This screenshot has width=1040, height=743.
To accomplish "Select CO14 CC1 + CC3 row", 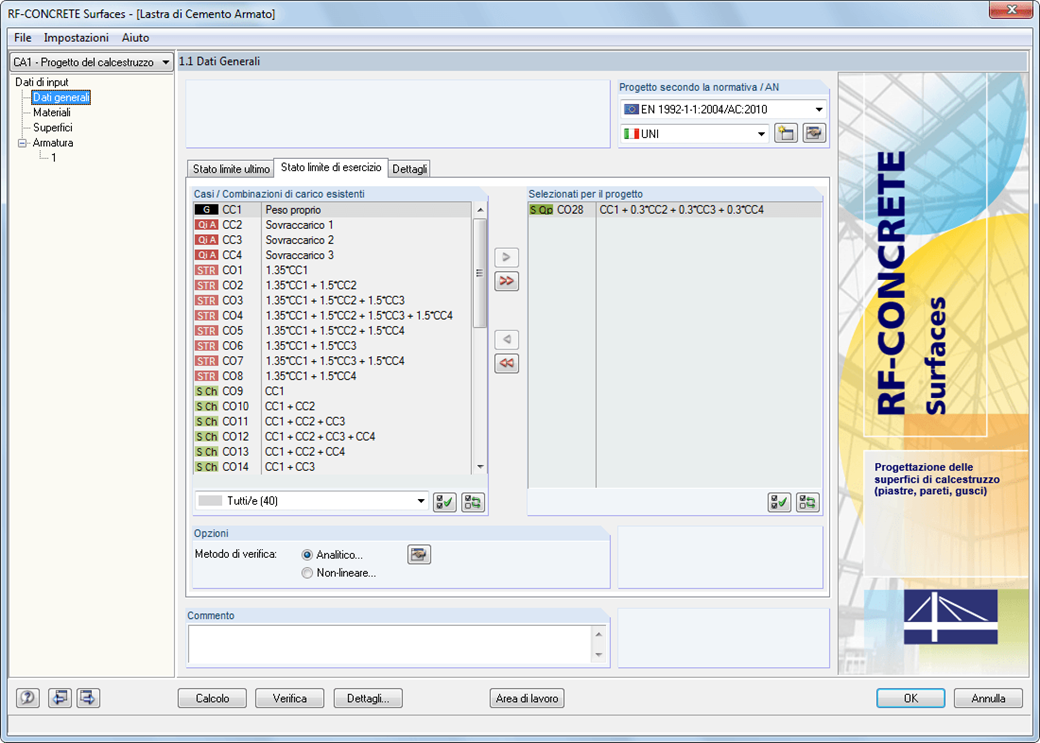I will click(332, 467).
